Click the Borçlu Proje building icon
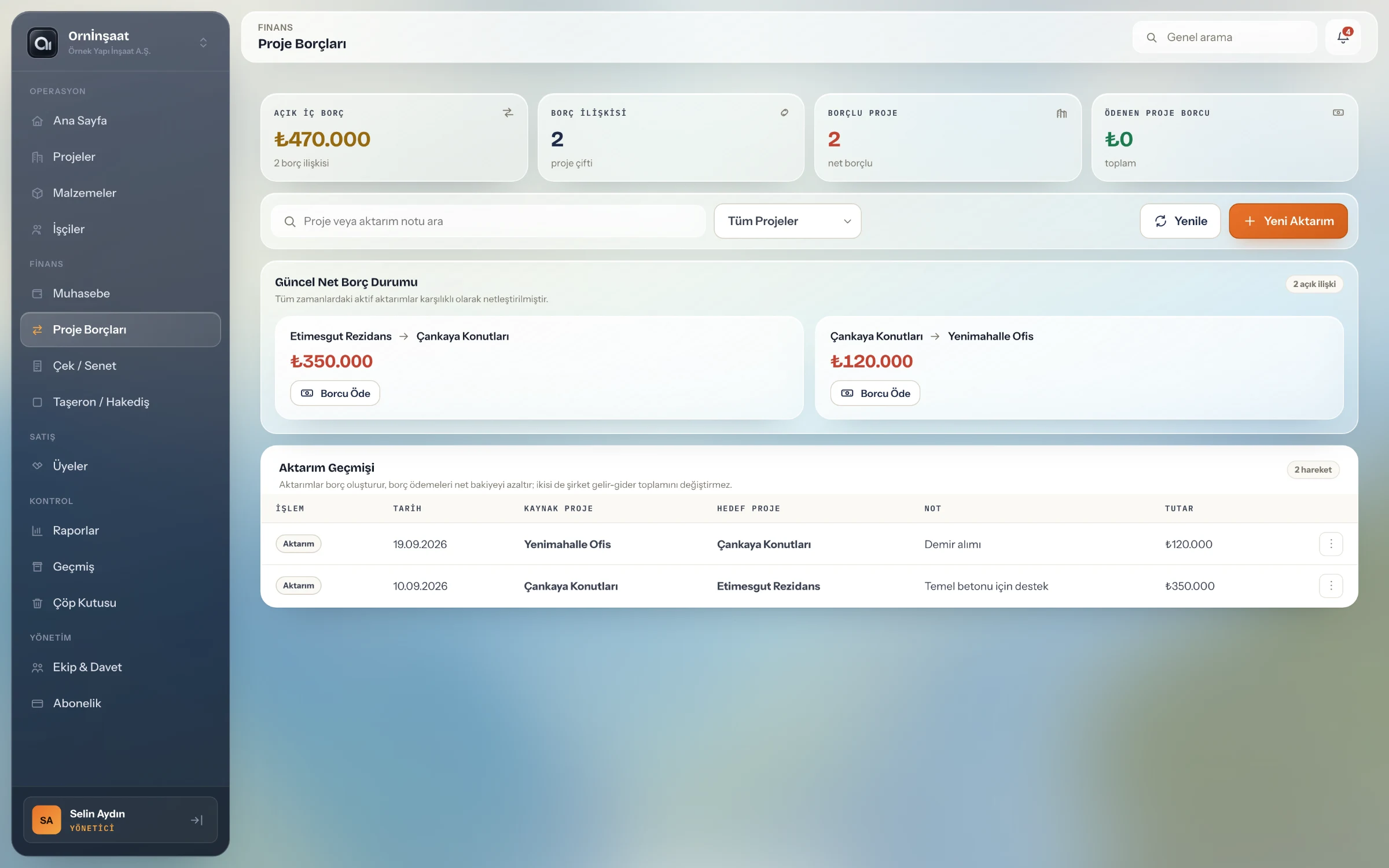 1061,113
